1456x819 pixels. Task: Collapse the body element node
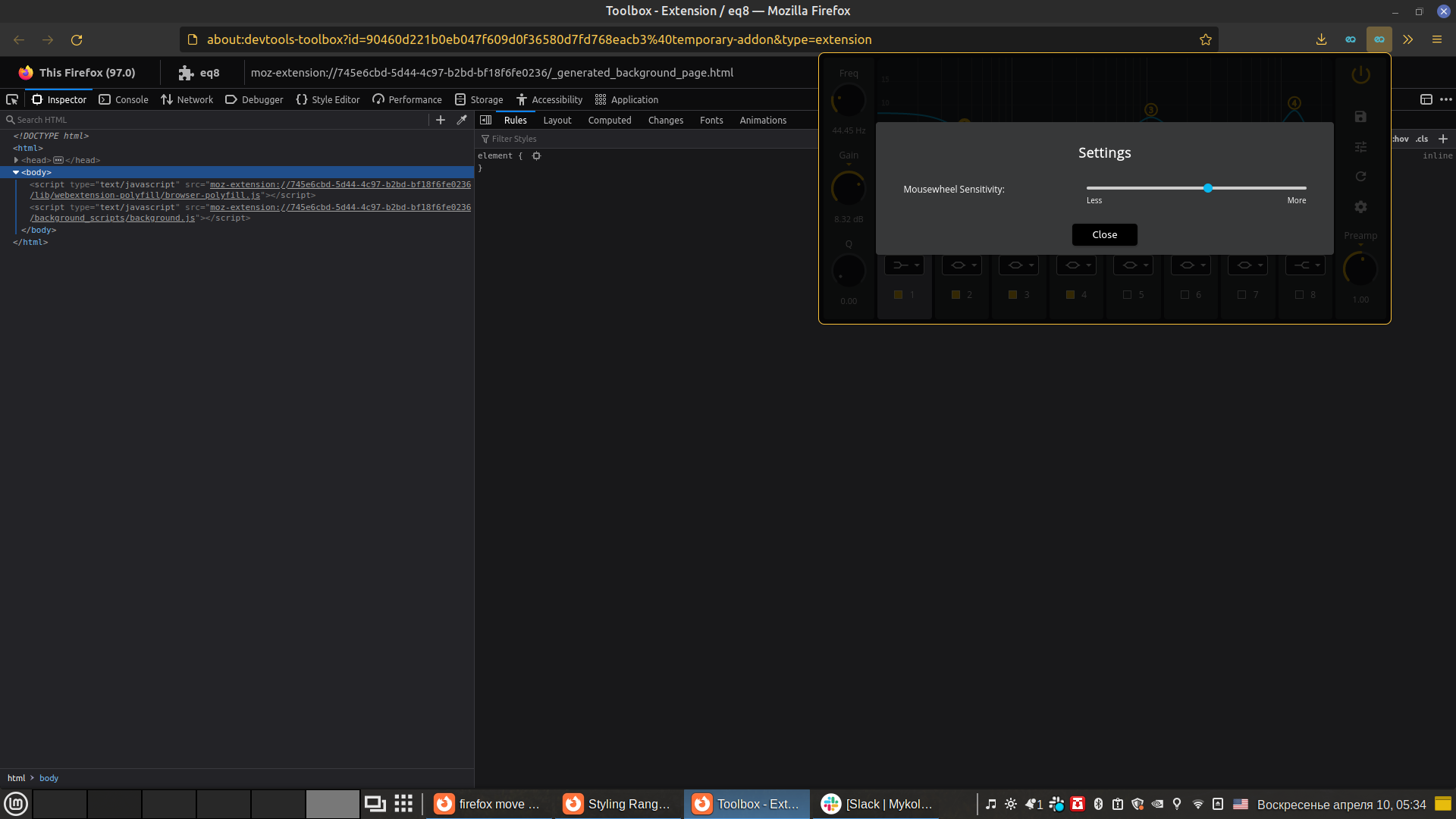(x=16, y=172)
